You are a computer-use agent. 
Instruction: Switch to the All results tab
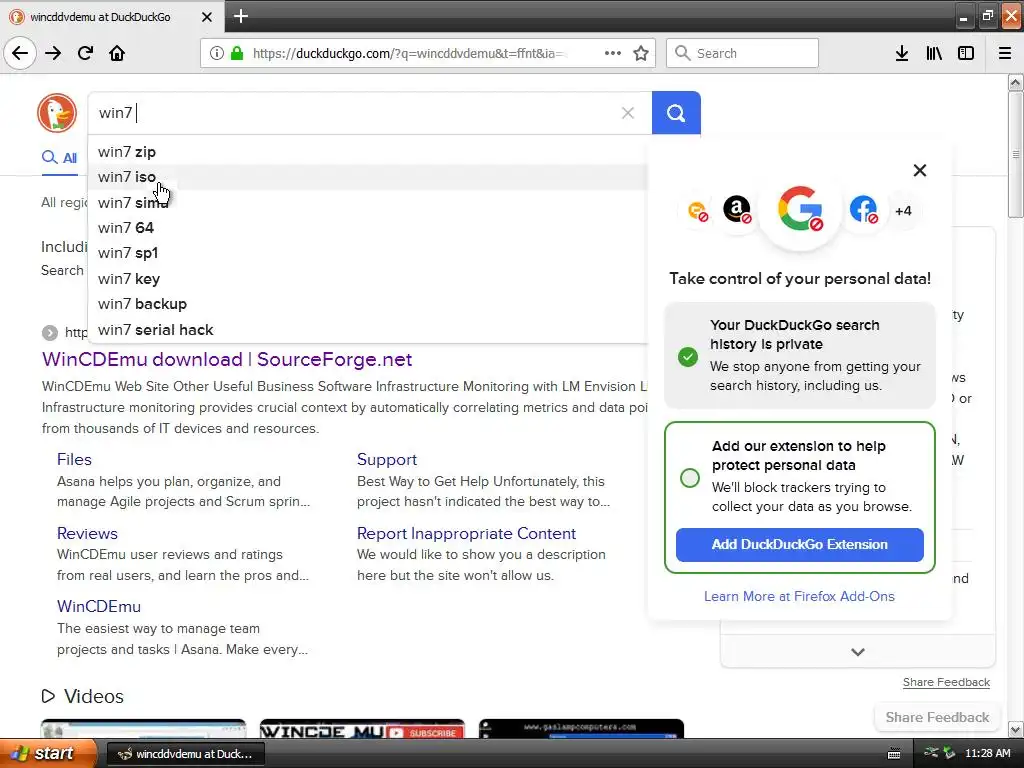click(x=59, y=157)
